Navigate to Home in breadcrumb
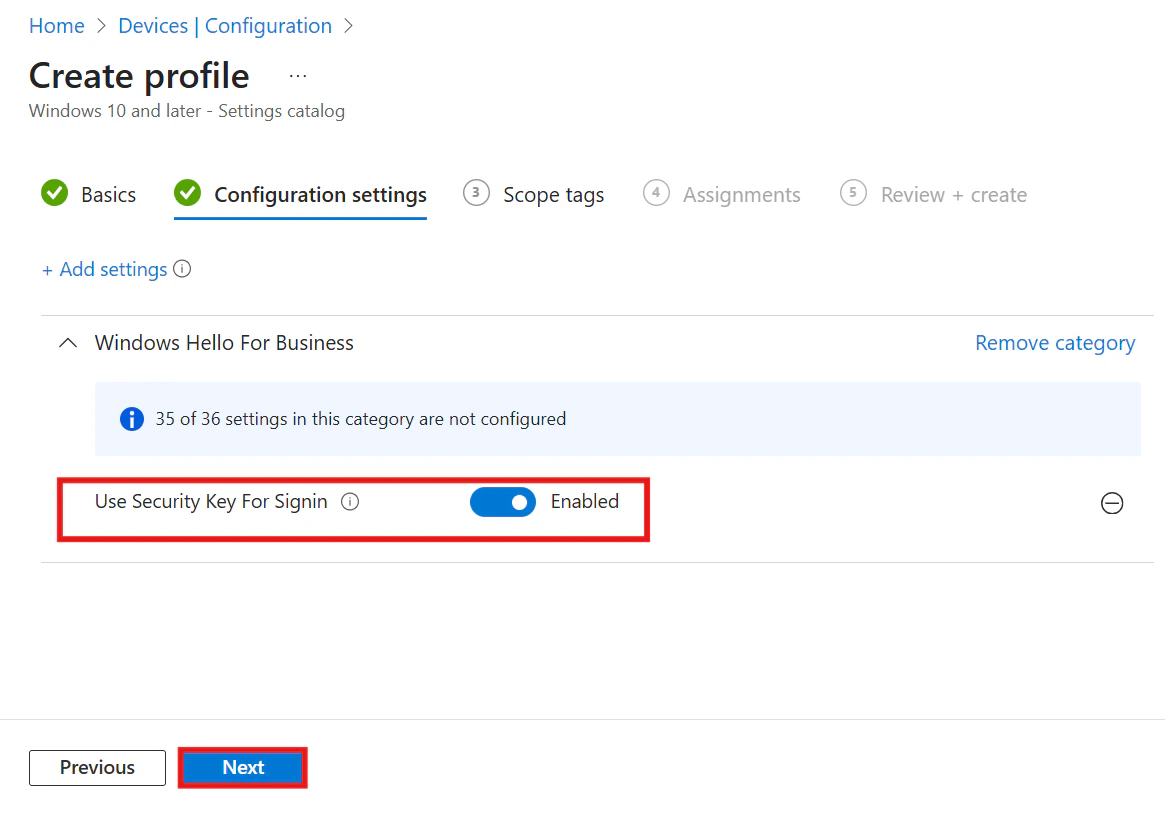This screenshot has height=814, width=1165. [56, 26]
